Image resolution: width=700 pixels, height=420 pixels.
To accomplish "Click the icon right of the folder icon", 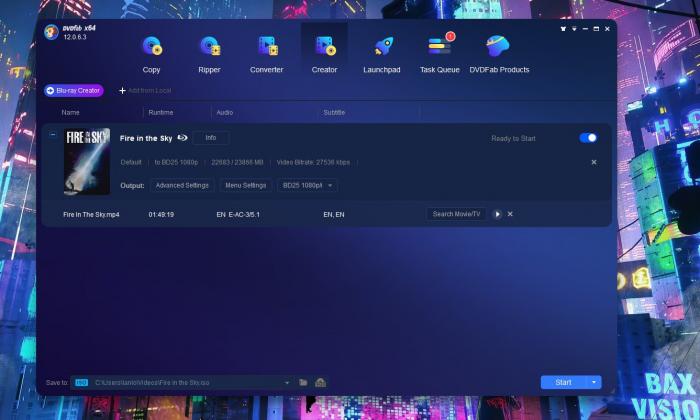I will (x=320, y=383).
